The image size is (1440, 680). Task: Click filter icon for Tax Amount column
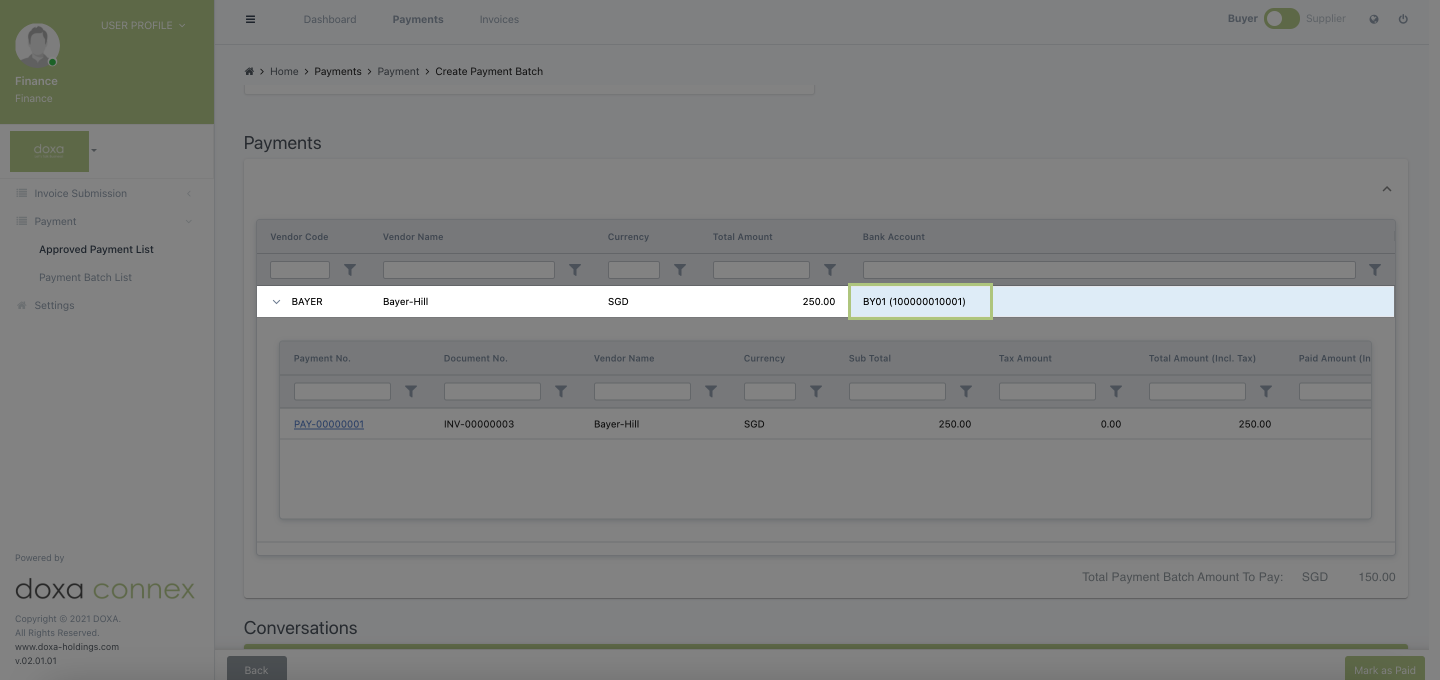pyautogui.click(x=1116, y=392)
